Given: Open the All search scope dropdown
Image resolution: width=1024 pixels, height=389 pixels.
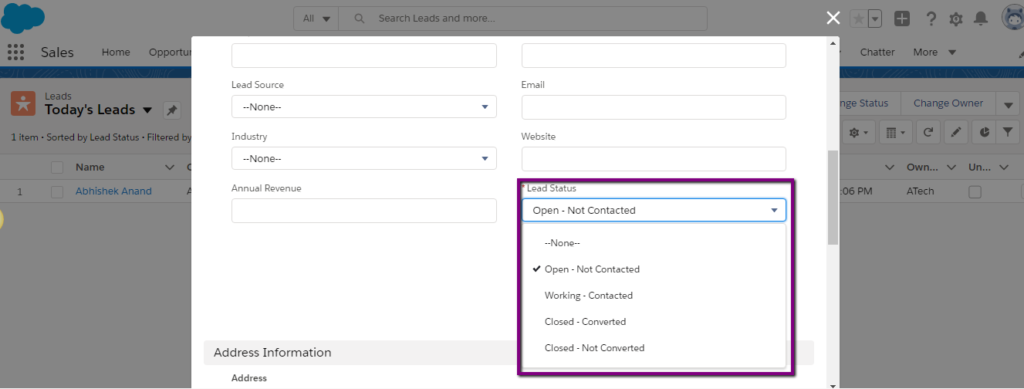Looking at the screenshot, I should click(x=316, y=18).
